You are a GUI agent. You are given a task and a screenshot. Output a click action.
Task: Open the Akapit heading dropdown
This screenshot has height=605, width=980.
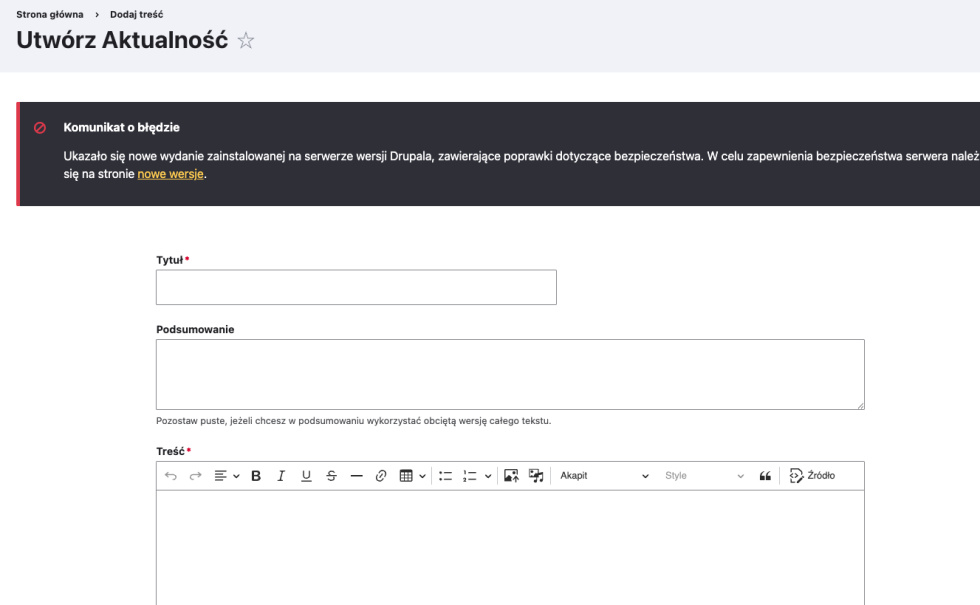(603, 476)
